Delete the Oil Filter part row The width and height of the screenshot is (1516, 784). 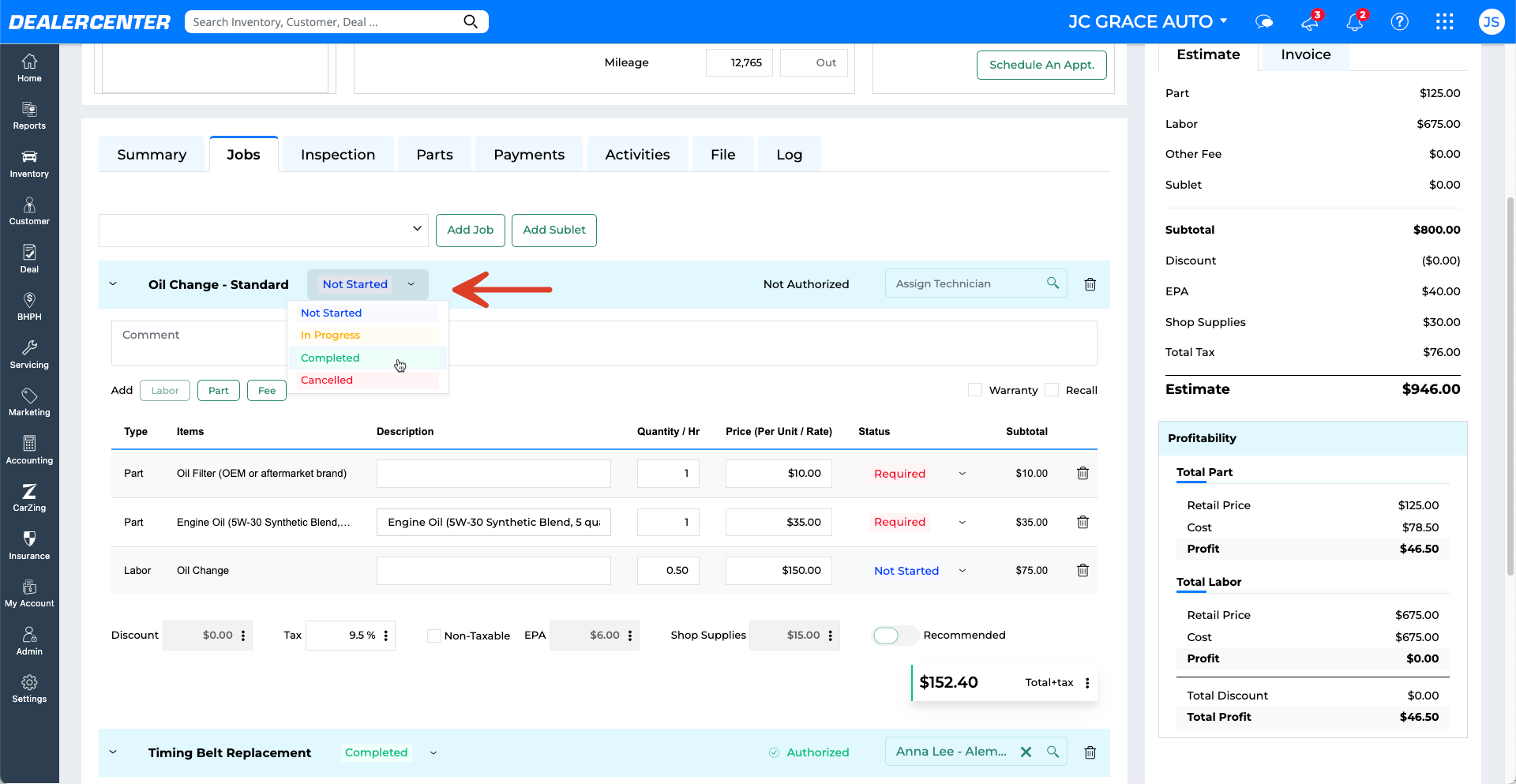[x=1083, y=473]
